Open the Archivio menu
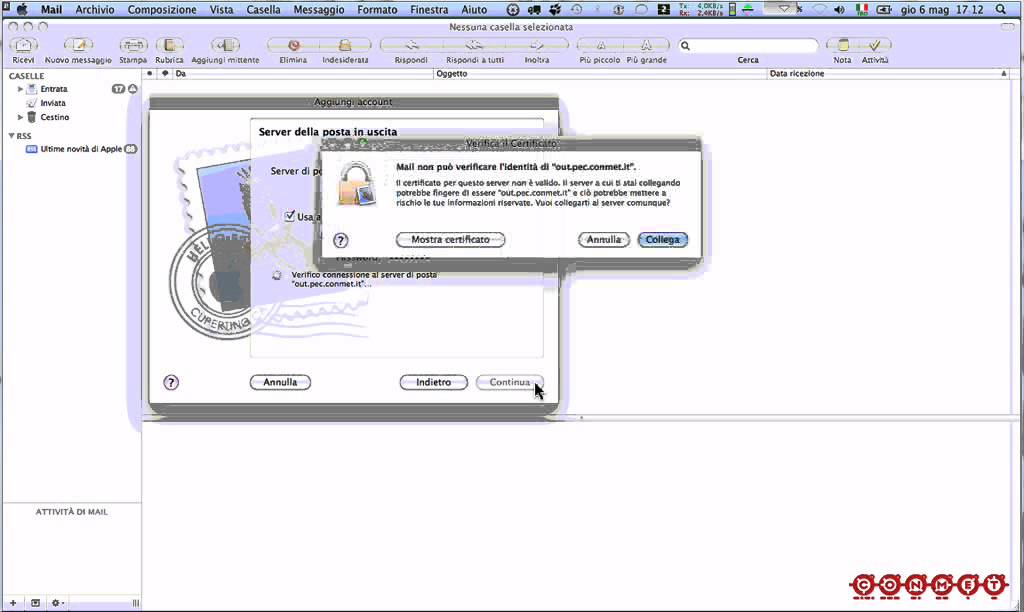The width and height of the screenshot is (1024, 612). (x=95, y=10)
